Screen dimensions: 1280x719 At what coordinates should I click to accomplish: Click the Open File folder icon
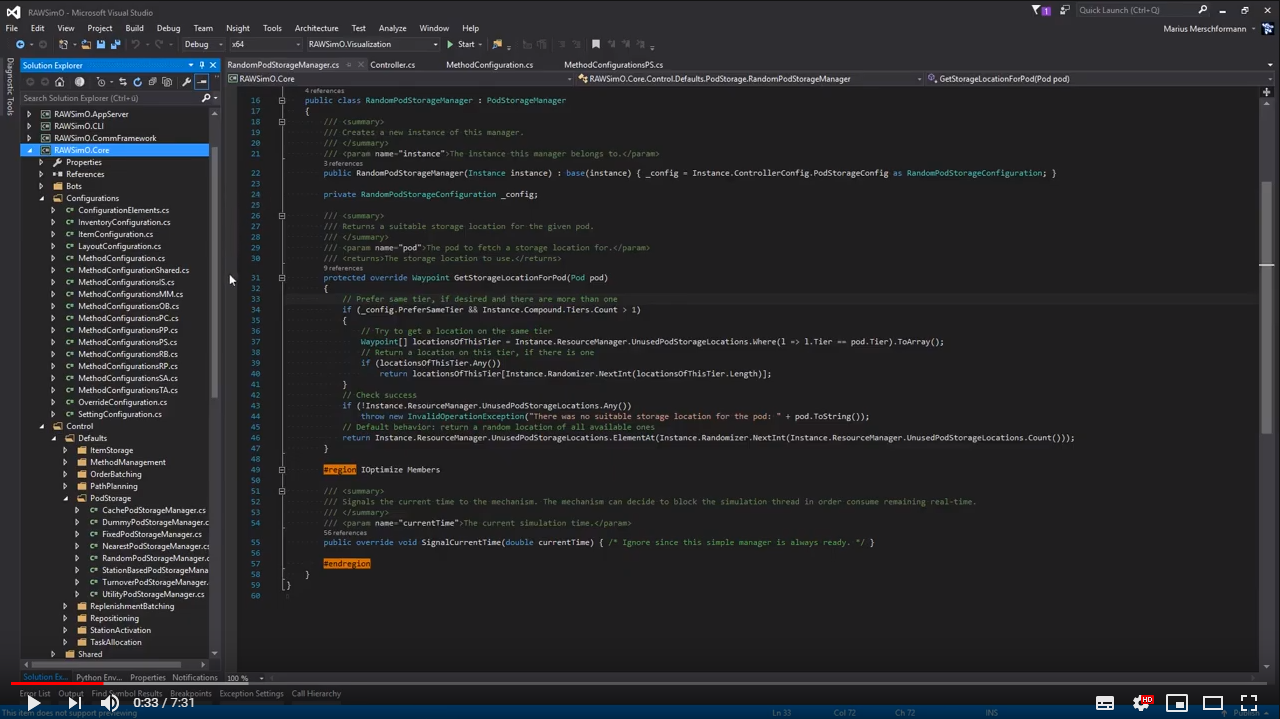(x=86, y=44)
